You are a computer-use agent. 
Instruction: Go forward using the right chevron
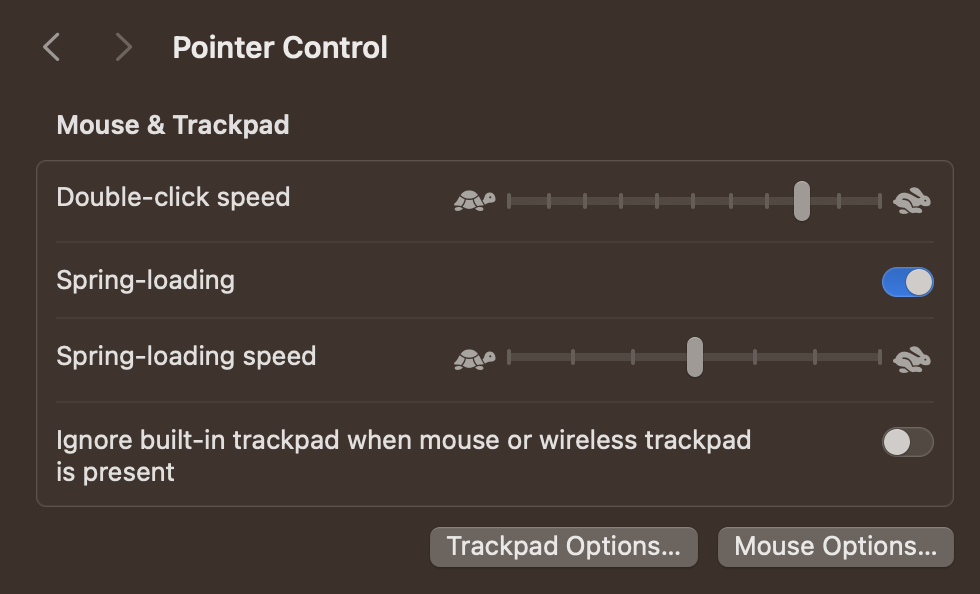[x=124, y=48]
